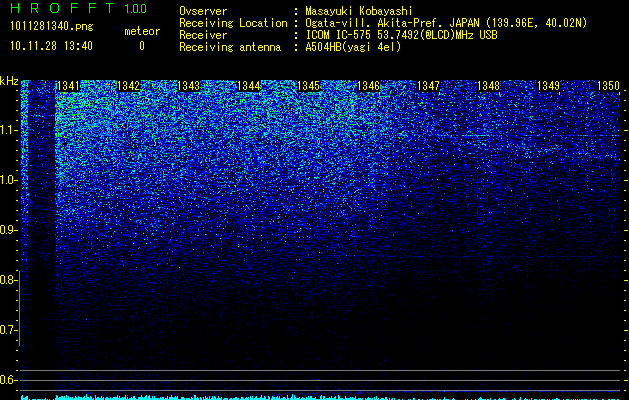Viewport: 629px width, 400px height.
Task: Select the 1343 time marker
Action: [189, 86]
